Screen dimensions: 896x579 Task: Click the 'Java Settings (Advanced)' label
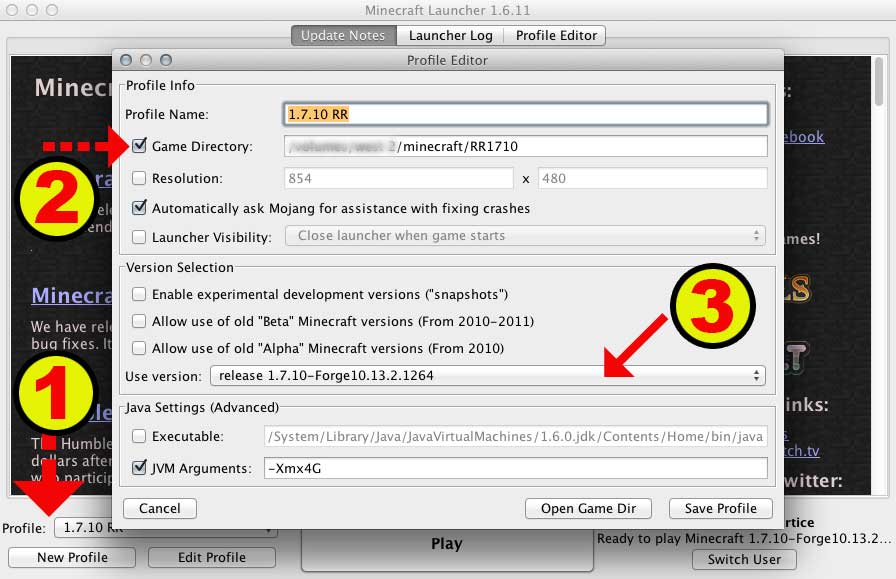202,408
